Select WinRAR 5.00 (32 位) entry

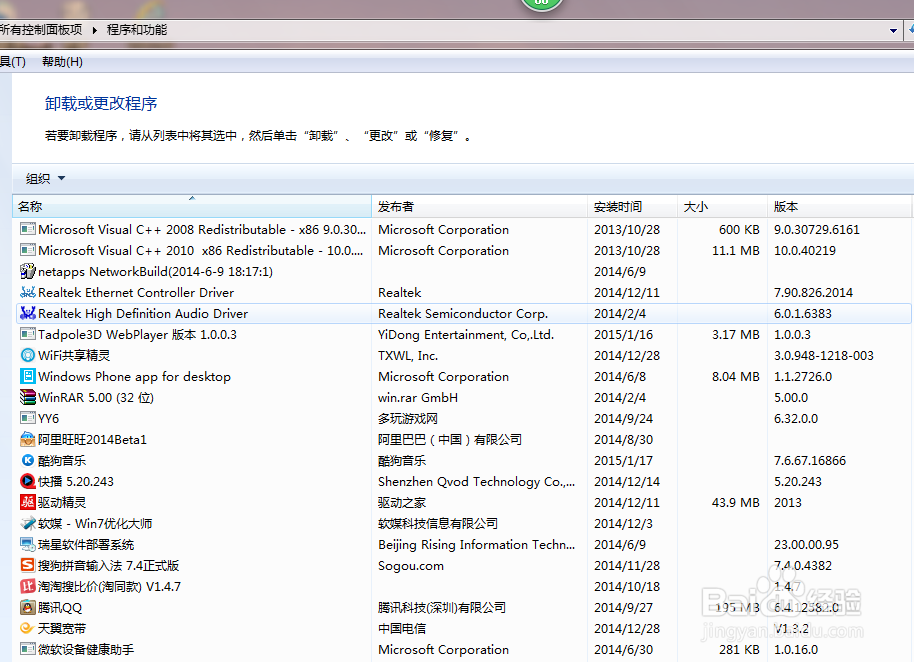coord(463,397)
